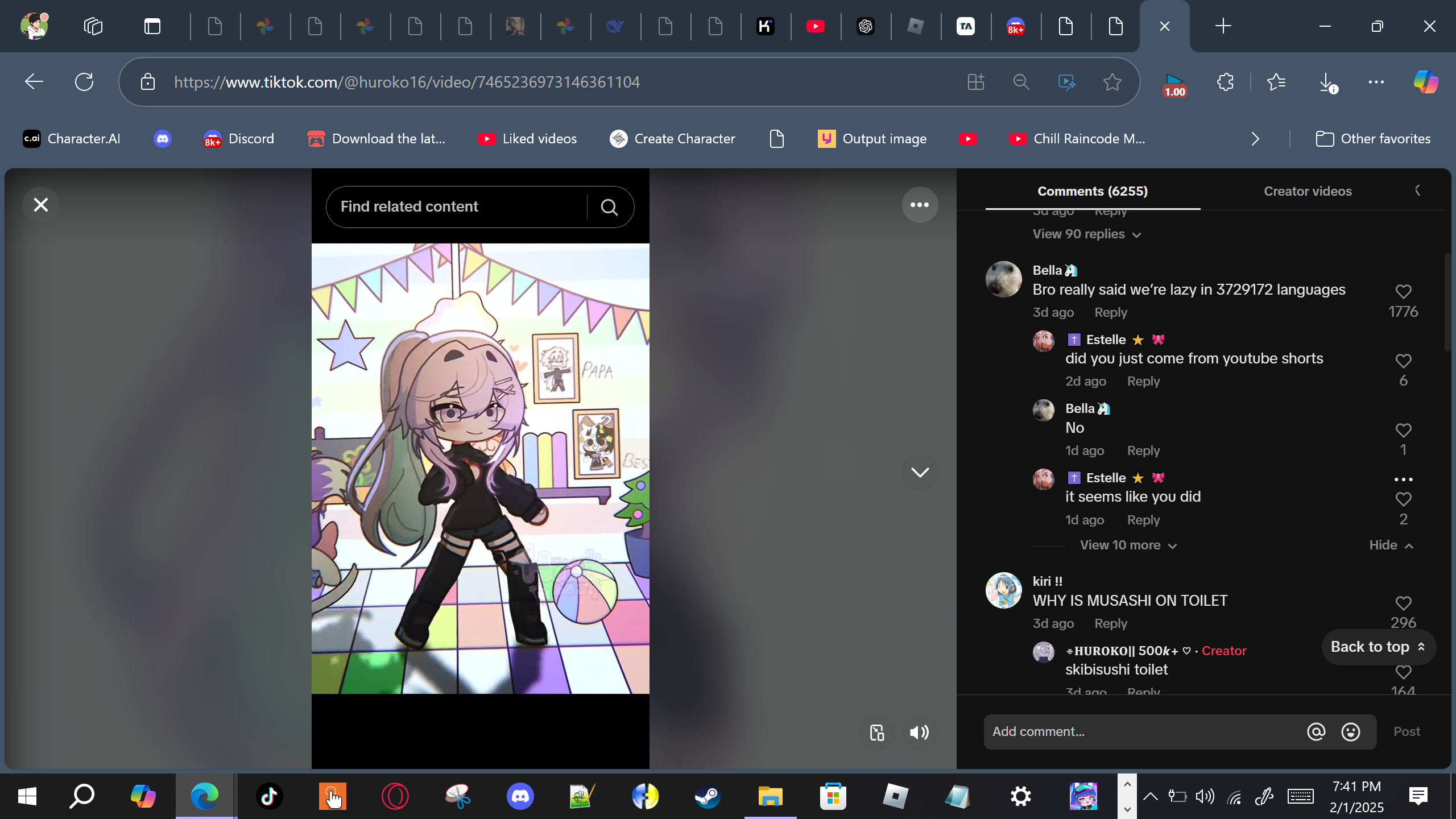Click the search icon in related content bar
Image resolution: width=1456 pixels, height=819 pixels.
pyautogui.click(x=609, y=207)
